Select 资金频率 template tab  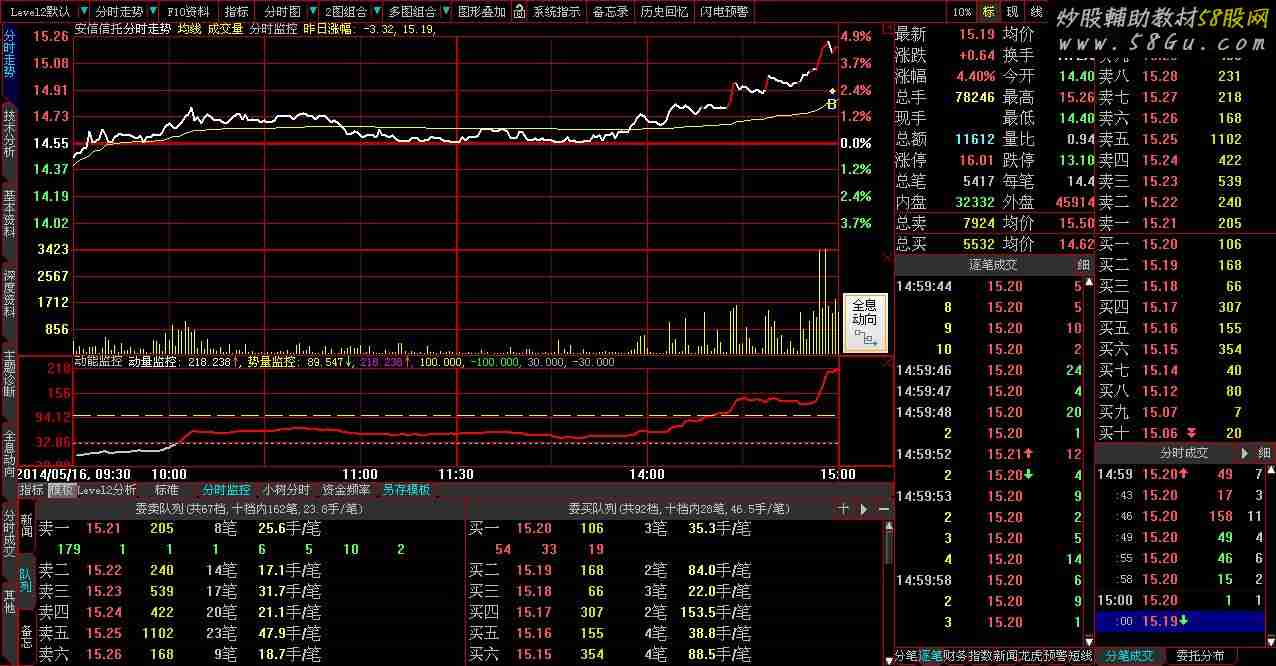[346, 490]
